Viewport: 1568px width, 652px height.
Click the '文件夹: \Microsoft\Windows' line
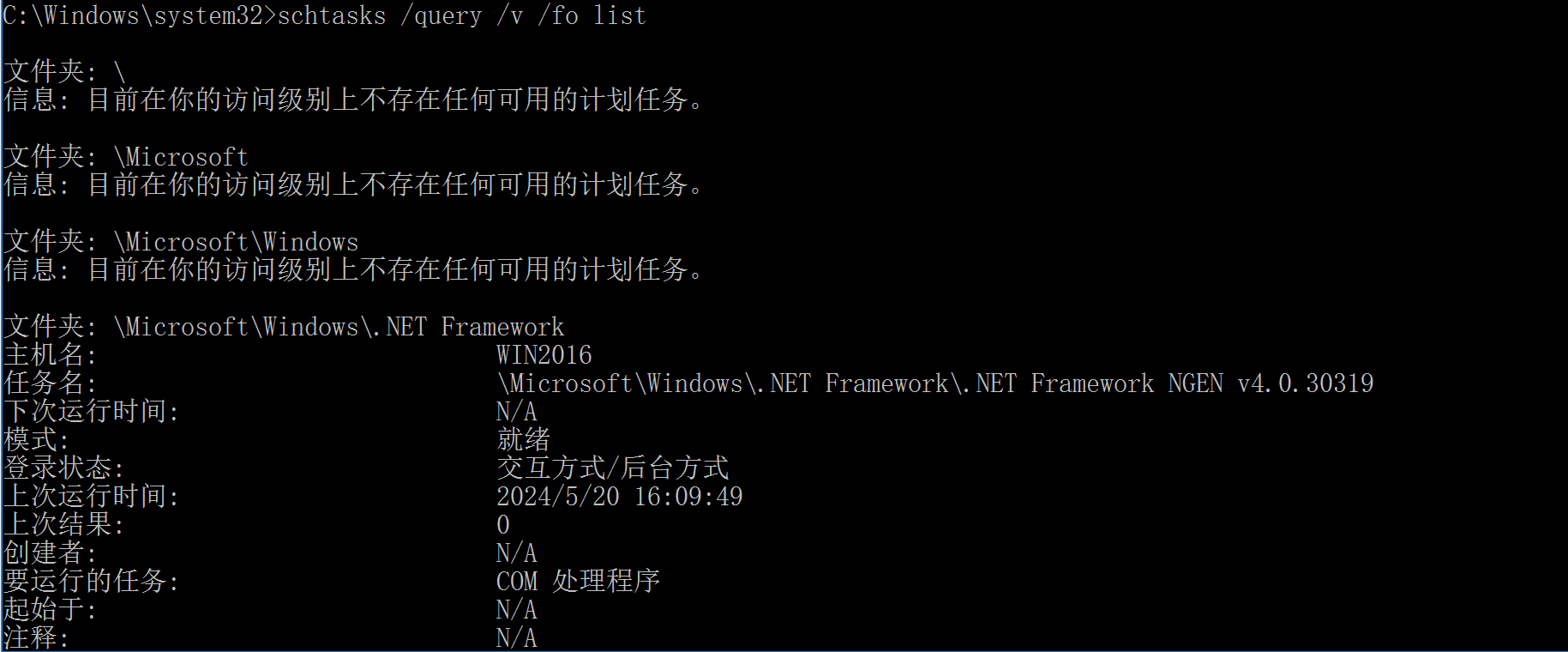181,242
